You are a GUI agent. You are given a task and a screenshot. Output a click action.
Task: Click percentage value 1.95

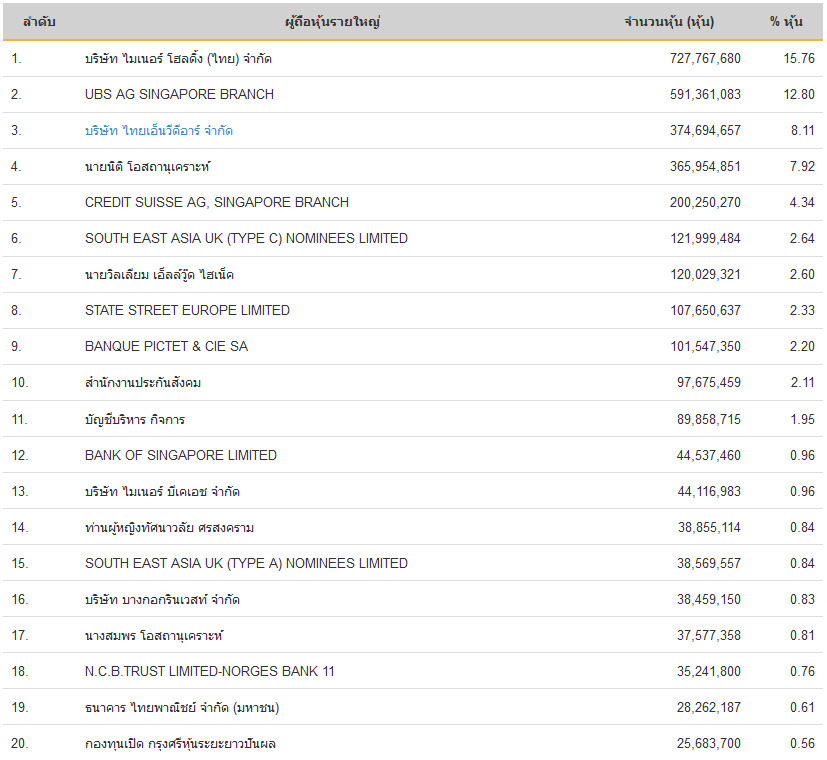803,419
